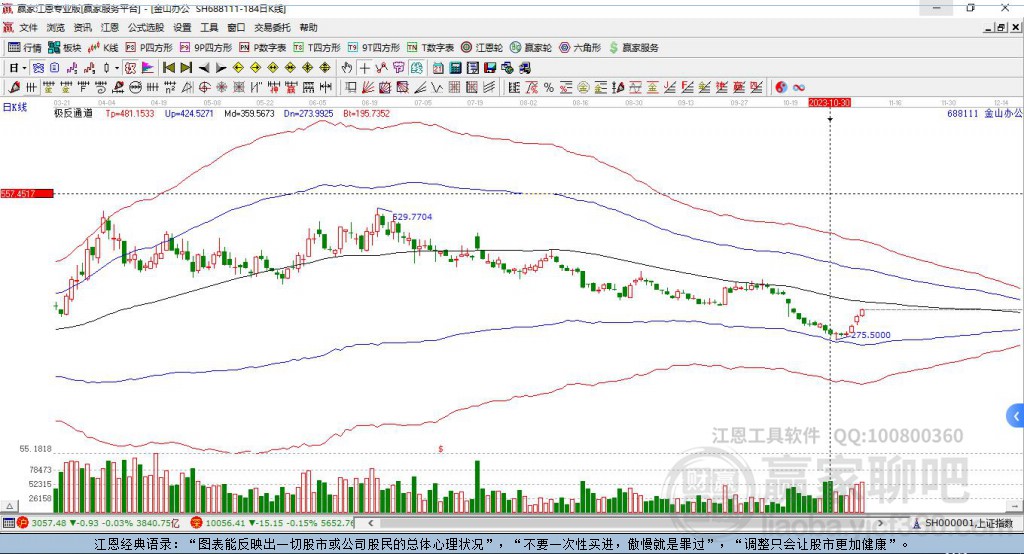Expand the 日 period dropdown arrow
Viewport: 1024px width, 554px height.
coord(24,68)
